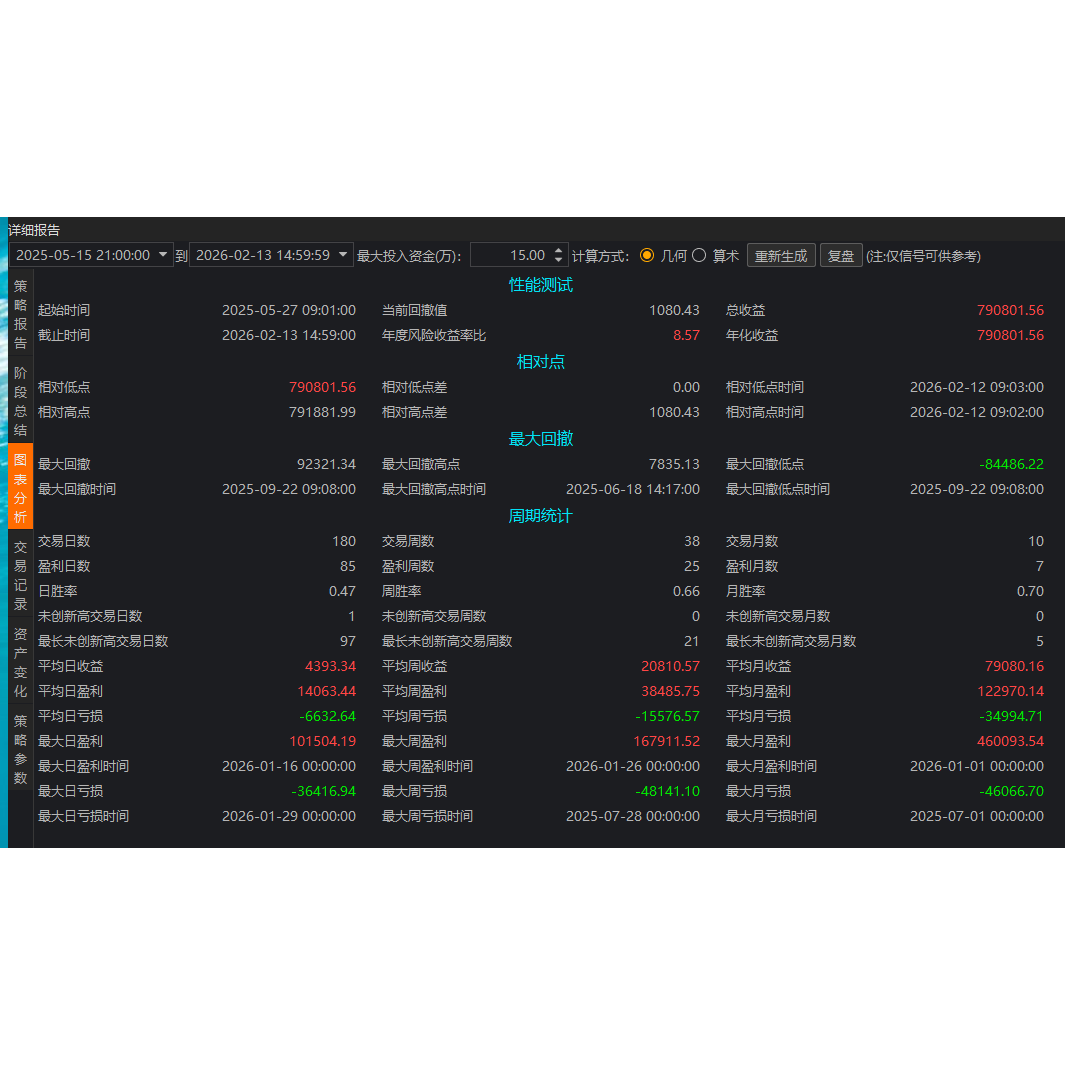Click the 最大投入资金 input field showing 15.00
Image resolution: width=1065 pixels, height=1065 pixels.
[511, 255]
